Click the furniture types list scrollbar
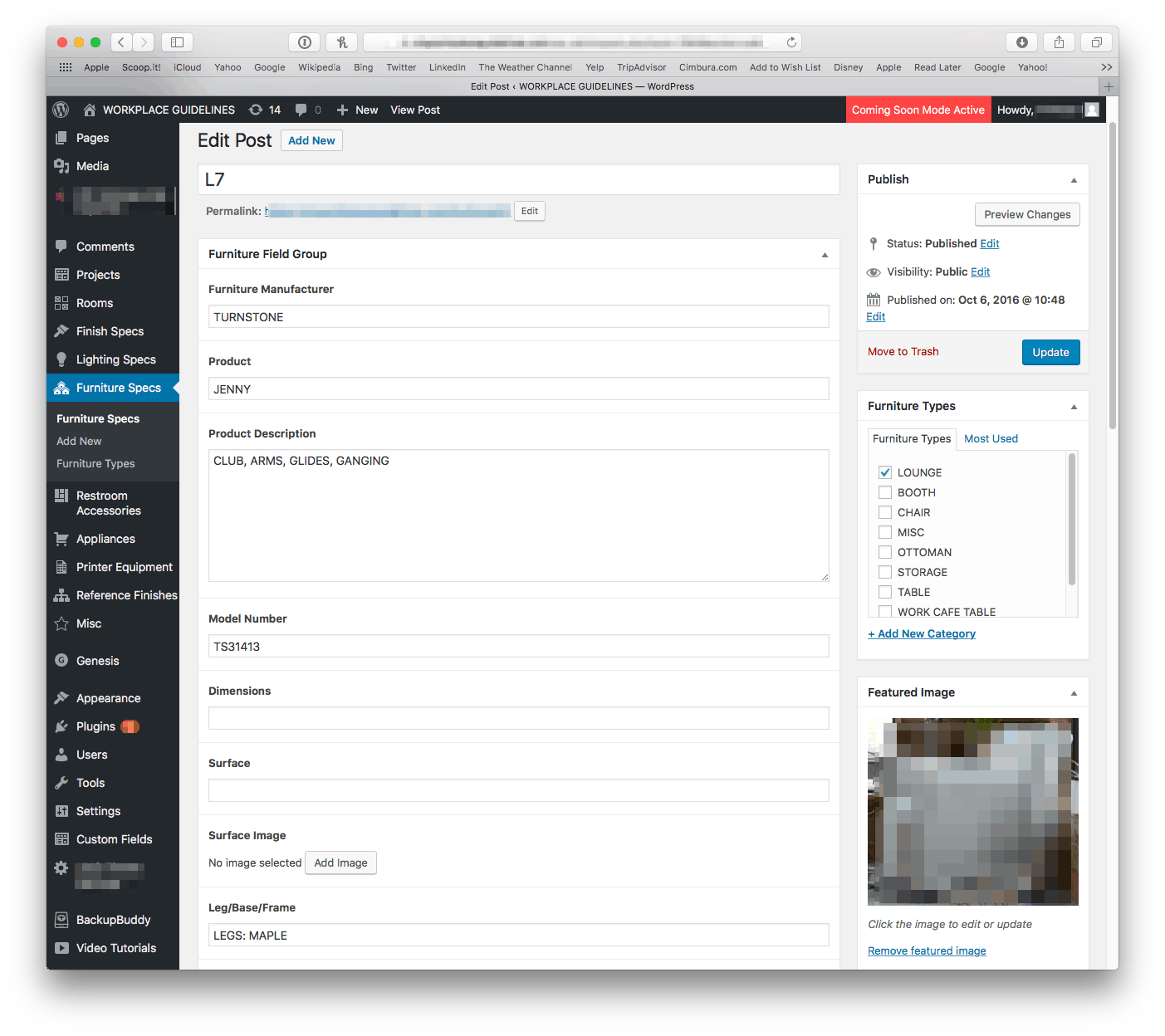This screenshot has width=1165, height=1036. [x=1072, y=520]
